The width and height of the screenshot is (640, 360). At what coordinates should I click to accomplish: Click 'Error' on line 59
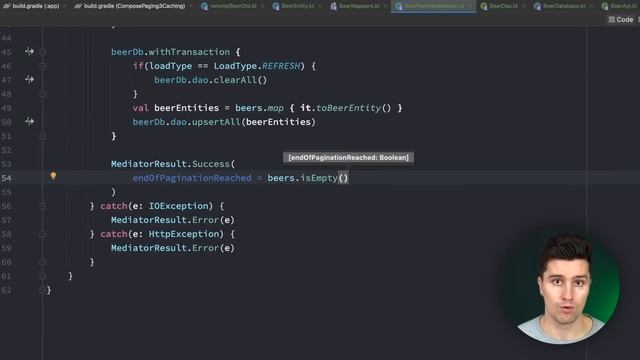point(205,248)
